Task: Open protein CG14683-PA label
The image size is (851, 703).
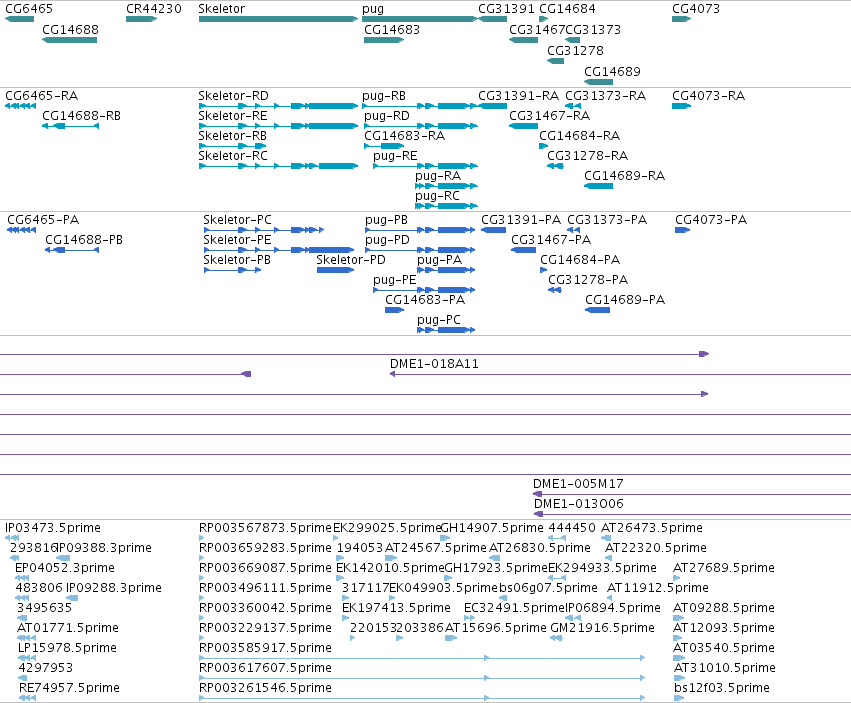Action: [425, 300]
